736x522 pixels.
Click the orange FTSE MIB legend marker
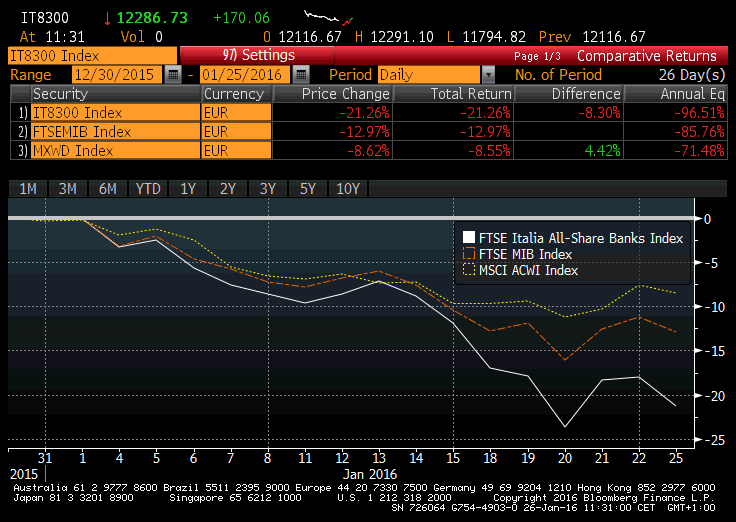tap(468, 254)
